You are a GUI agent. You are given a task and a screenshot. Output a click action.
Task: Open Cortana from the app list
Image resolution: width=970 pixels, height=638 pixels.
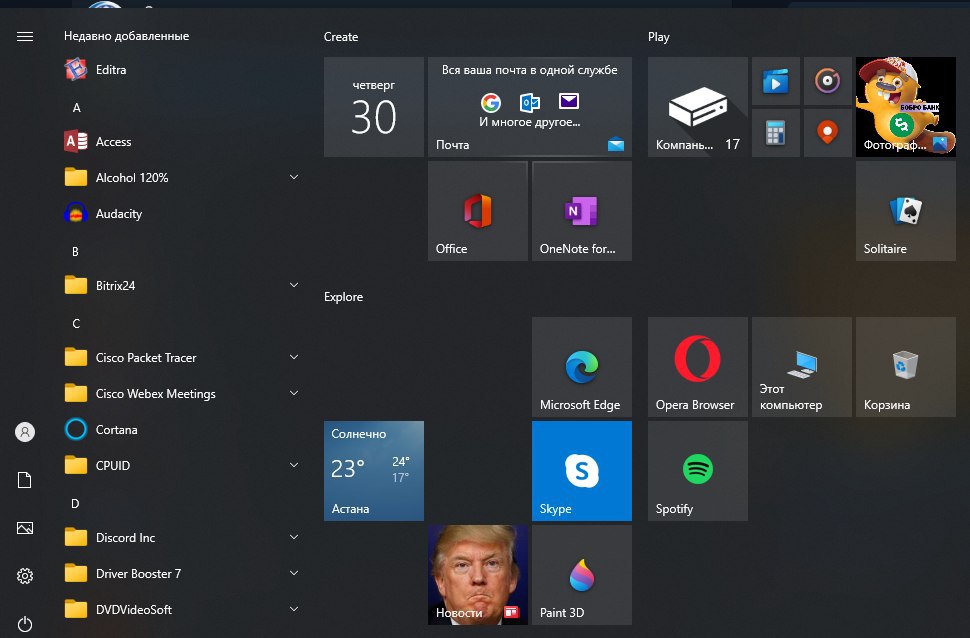pyautogui.click(x=182, y=429)
